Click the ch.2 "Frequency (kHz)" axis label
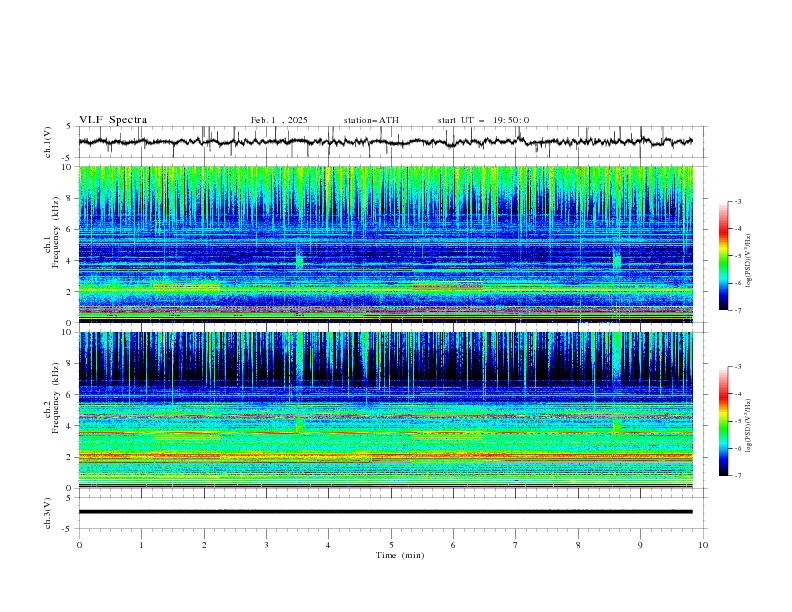The width and height of the screenshot is (792, 612). pos(56,398)
